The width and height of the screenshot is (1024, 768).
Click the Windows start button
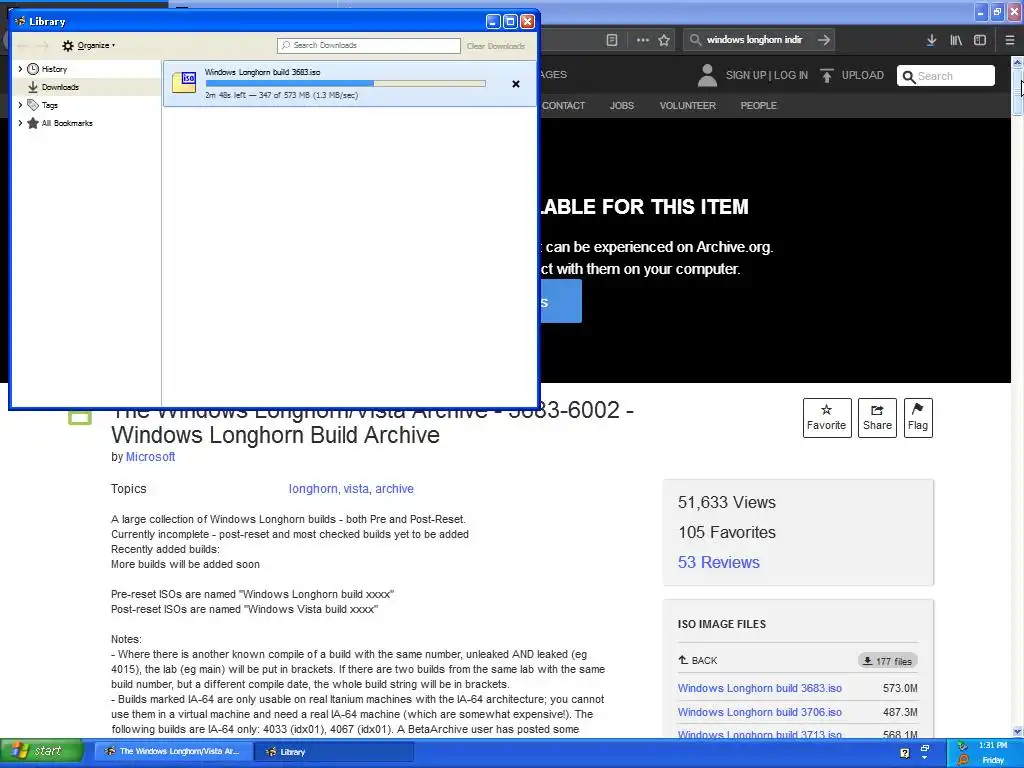pyautogui.click(x=42, y=751)
